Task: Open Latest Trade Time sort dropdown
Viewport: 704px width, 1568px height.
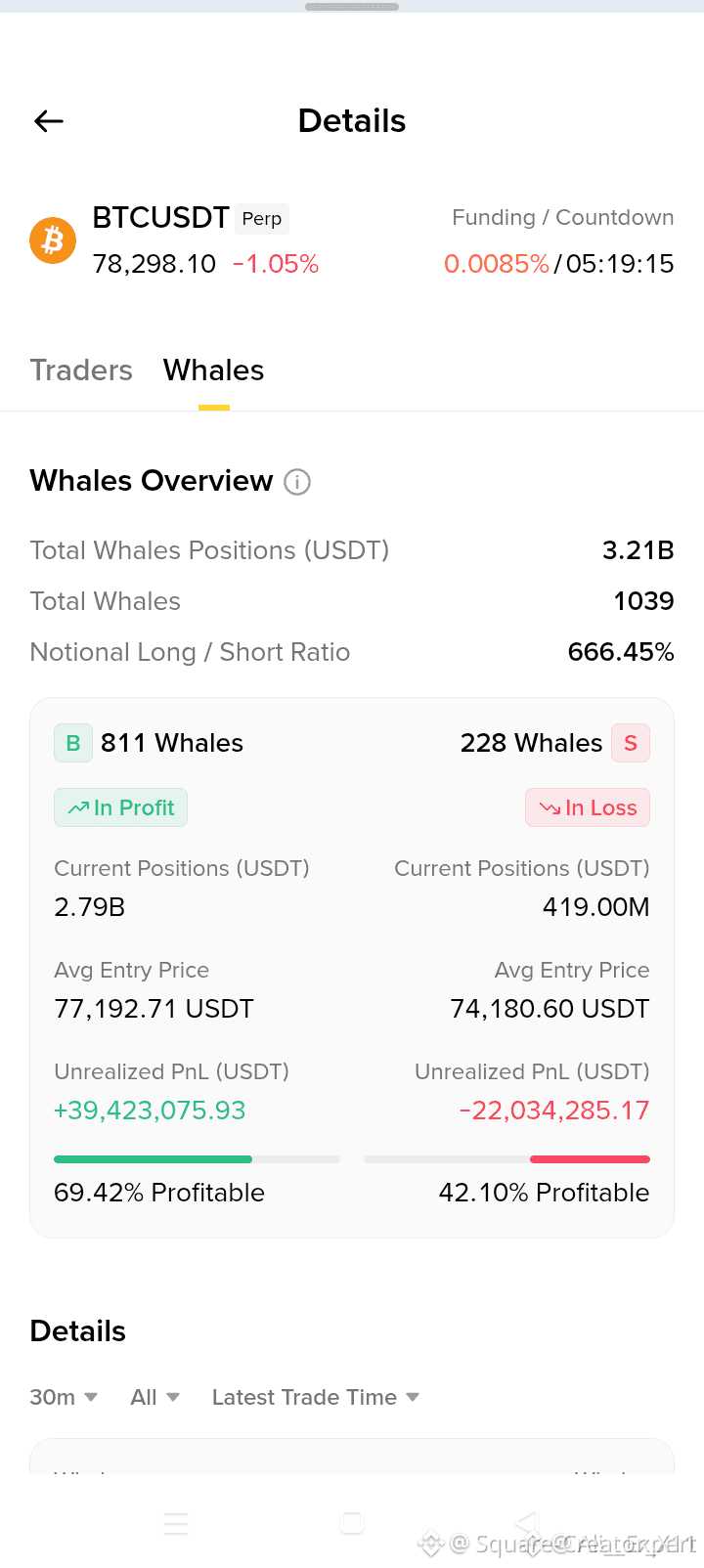Action: 316,1397
